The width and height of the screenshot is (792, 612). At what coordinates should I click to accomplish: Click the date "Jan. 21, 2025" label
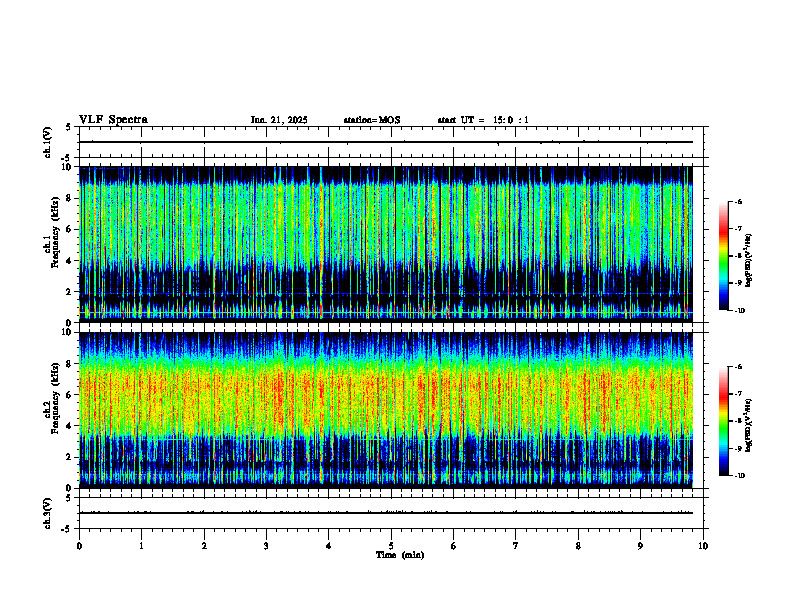[x=279, y=120]
